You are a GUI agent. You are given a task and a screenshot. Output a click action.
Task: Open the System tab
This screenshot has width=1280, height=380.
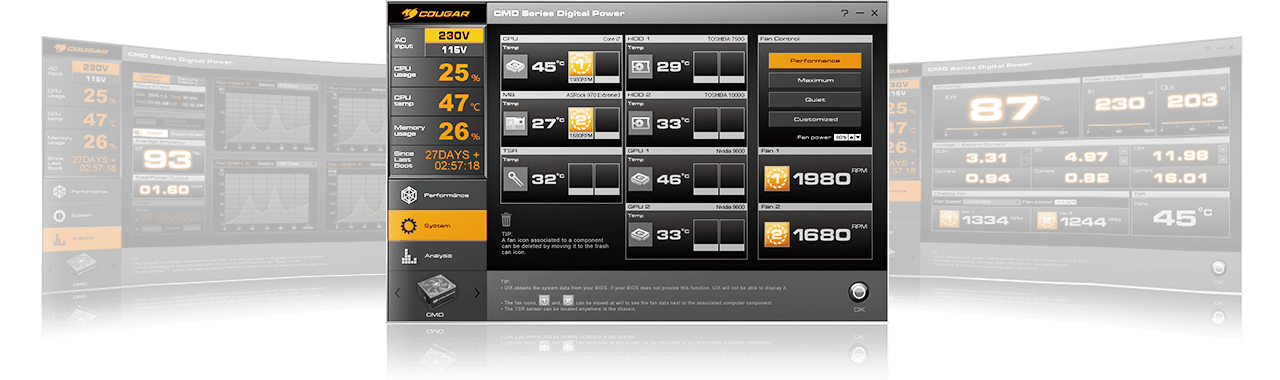click(438, 225)
